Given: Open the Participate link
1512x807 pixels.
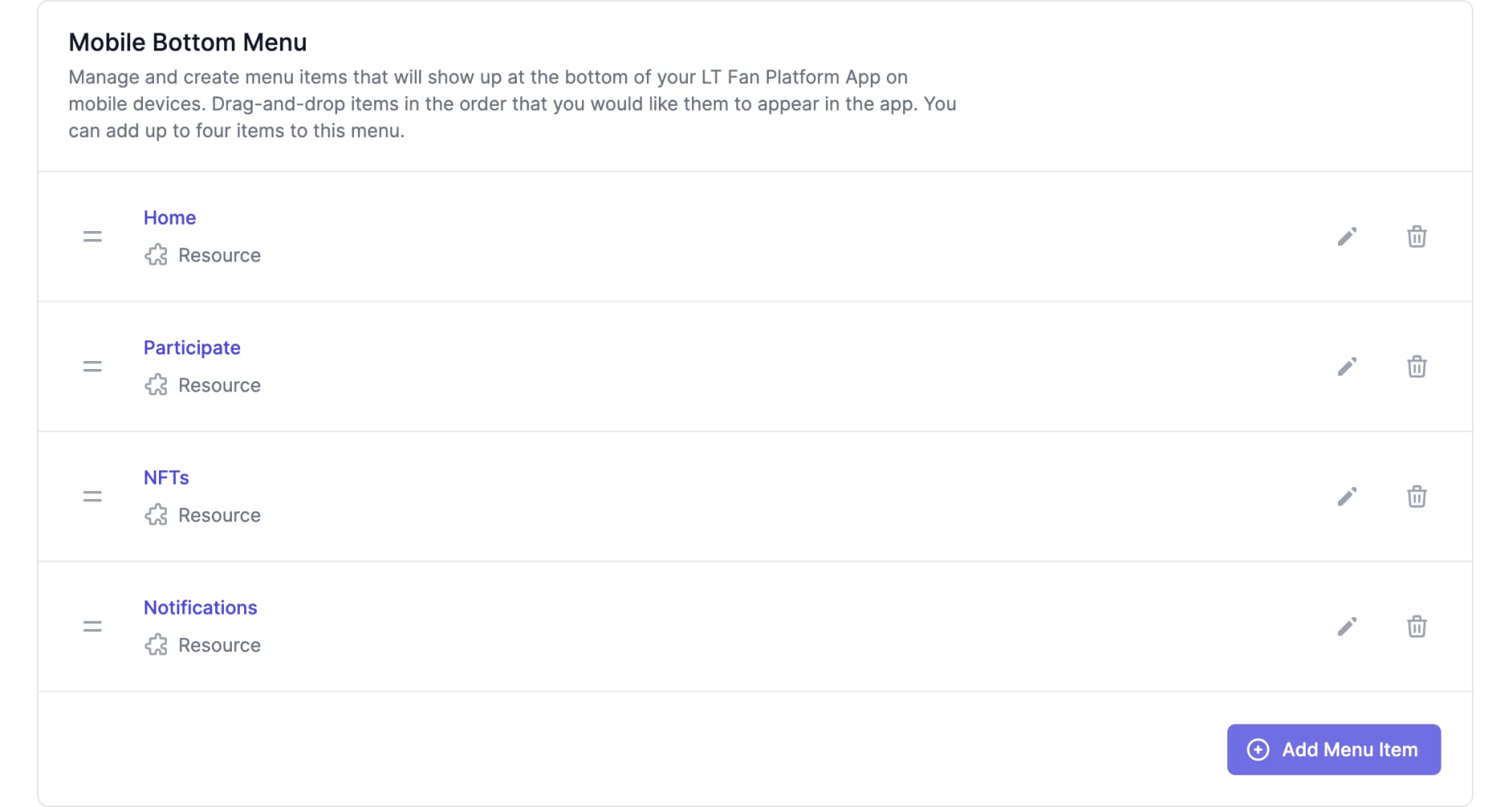Looking at the screenshot, I should (x=192, y=347).
